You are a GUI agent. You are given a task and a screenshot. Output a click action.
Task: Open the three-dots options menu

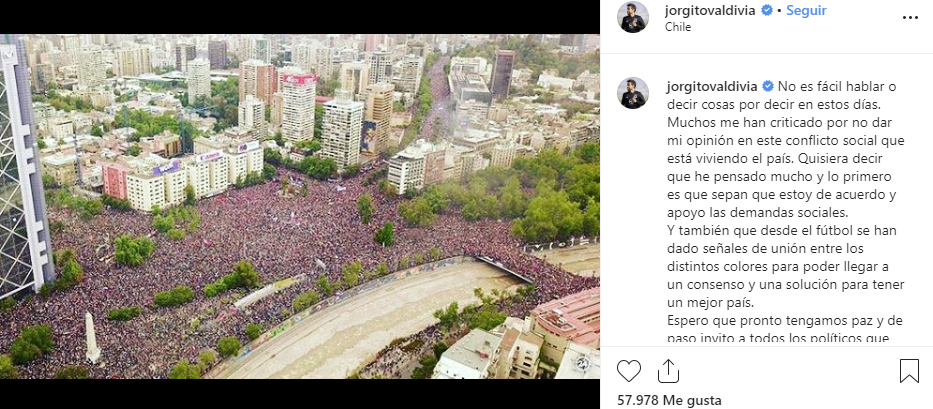910,18
